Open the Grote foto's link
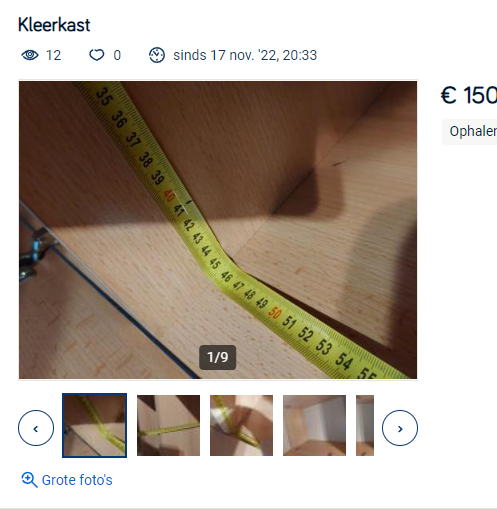Screen dimensions: 497x509 click(77, 480)
